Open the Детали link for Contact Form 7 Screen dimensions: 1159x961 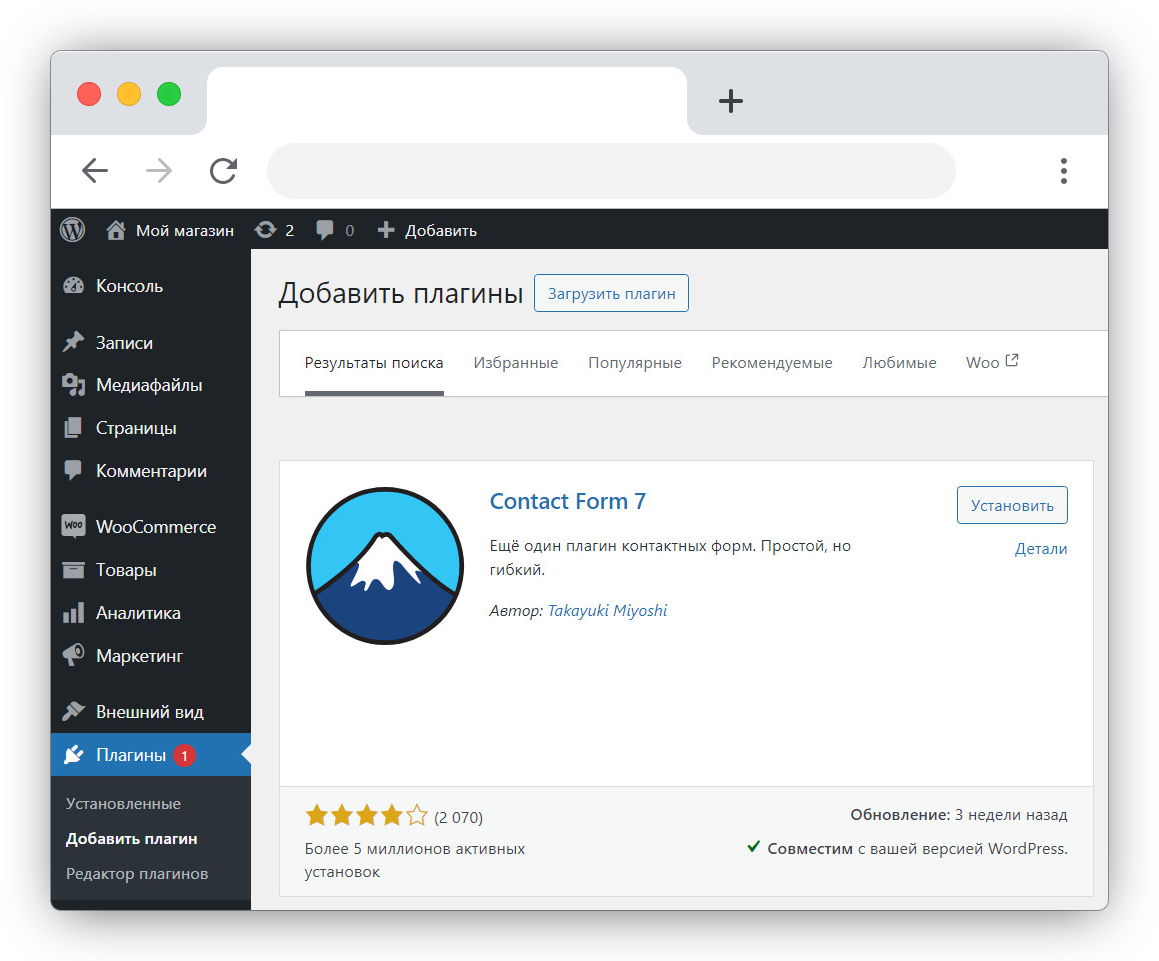(1041, 549)
